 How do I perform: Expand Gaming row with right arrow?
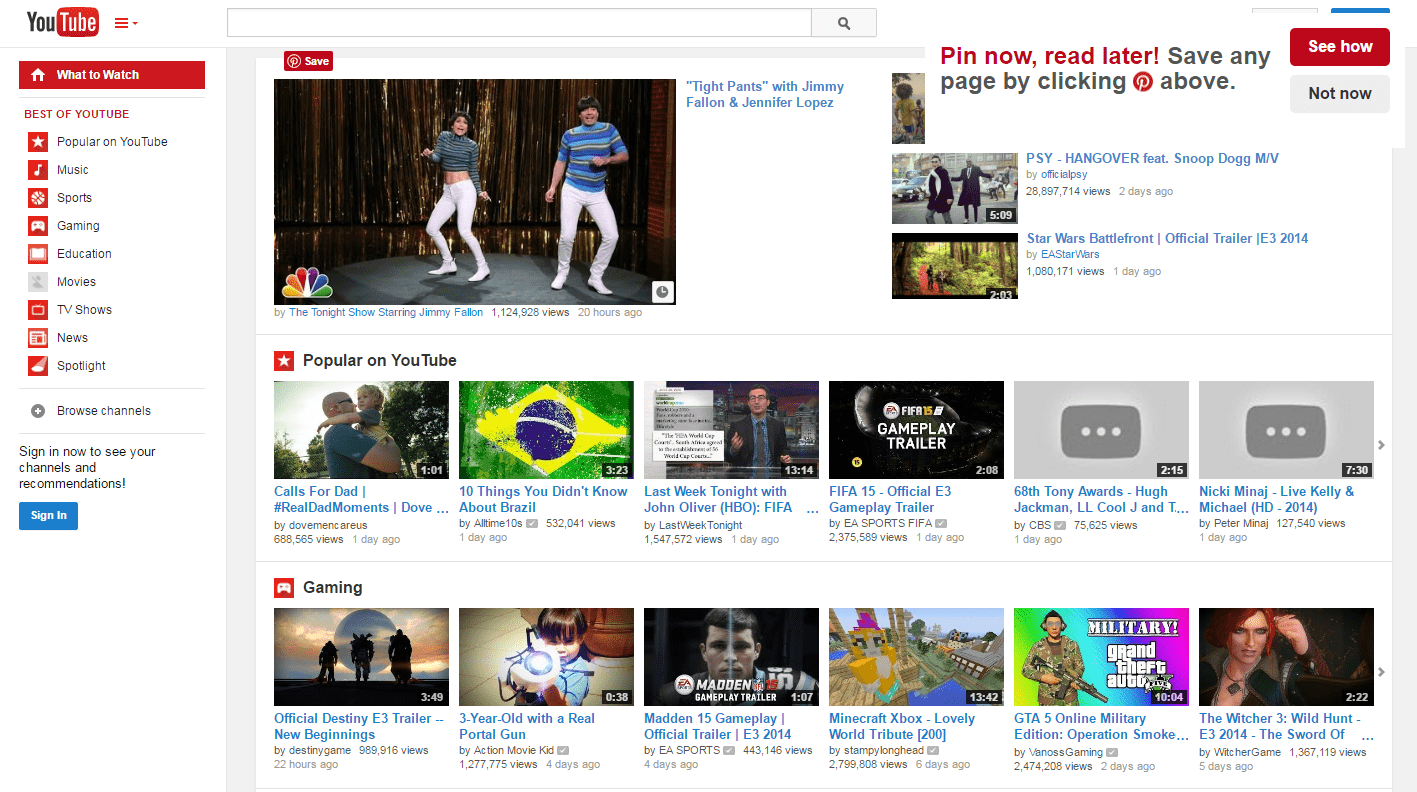[1382, 672]
